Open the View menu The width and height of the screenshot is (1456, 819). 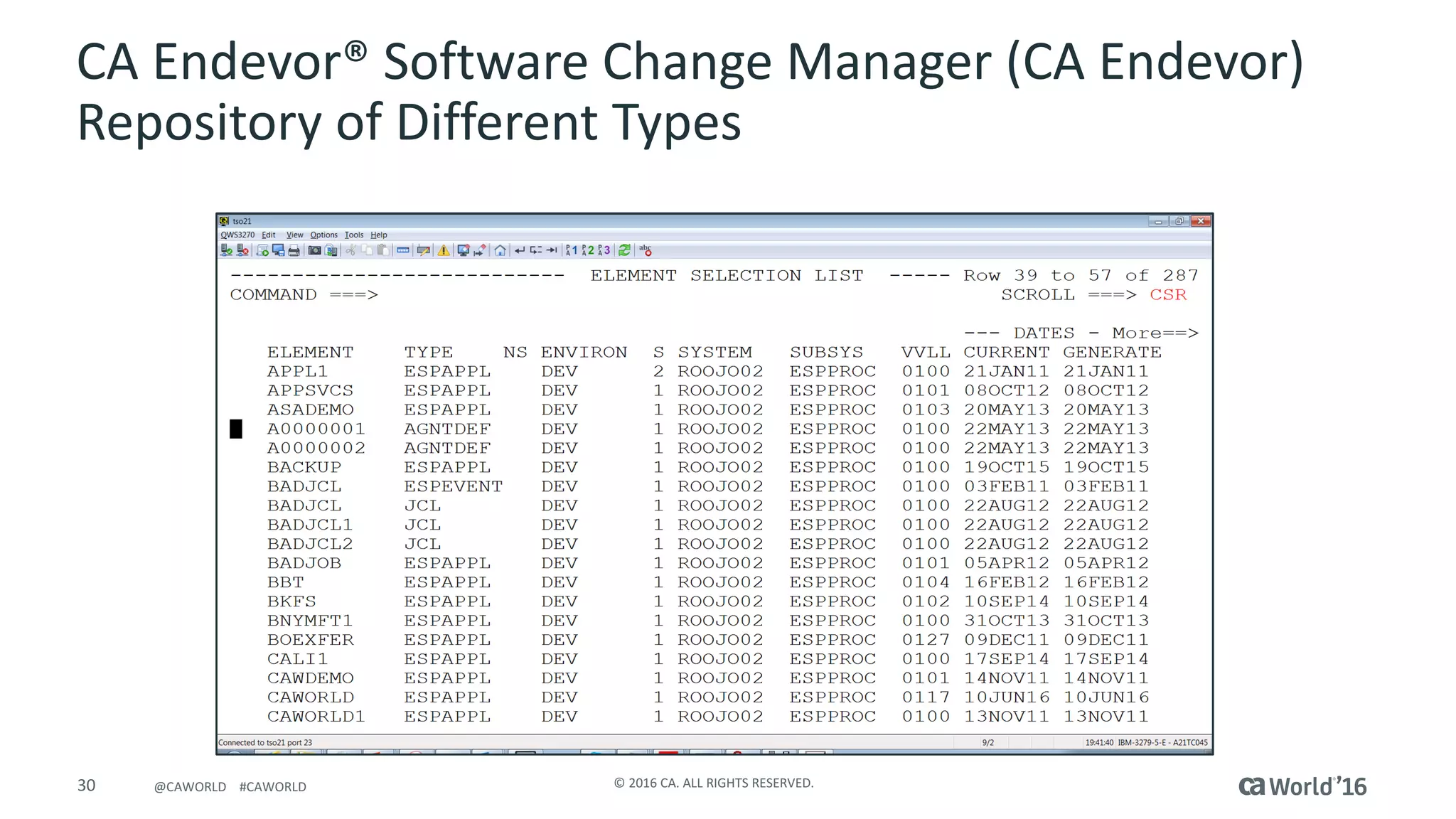click(294, 235)
